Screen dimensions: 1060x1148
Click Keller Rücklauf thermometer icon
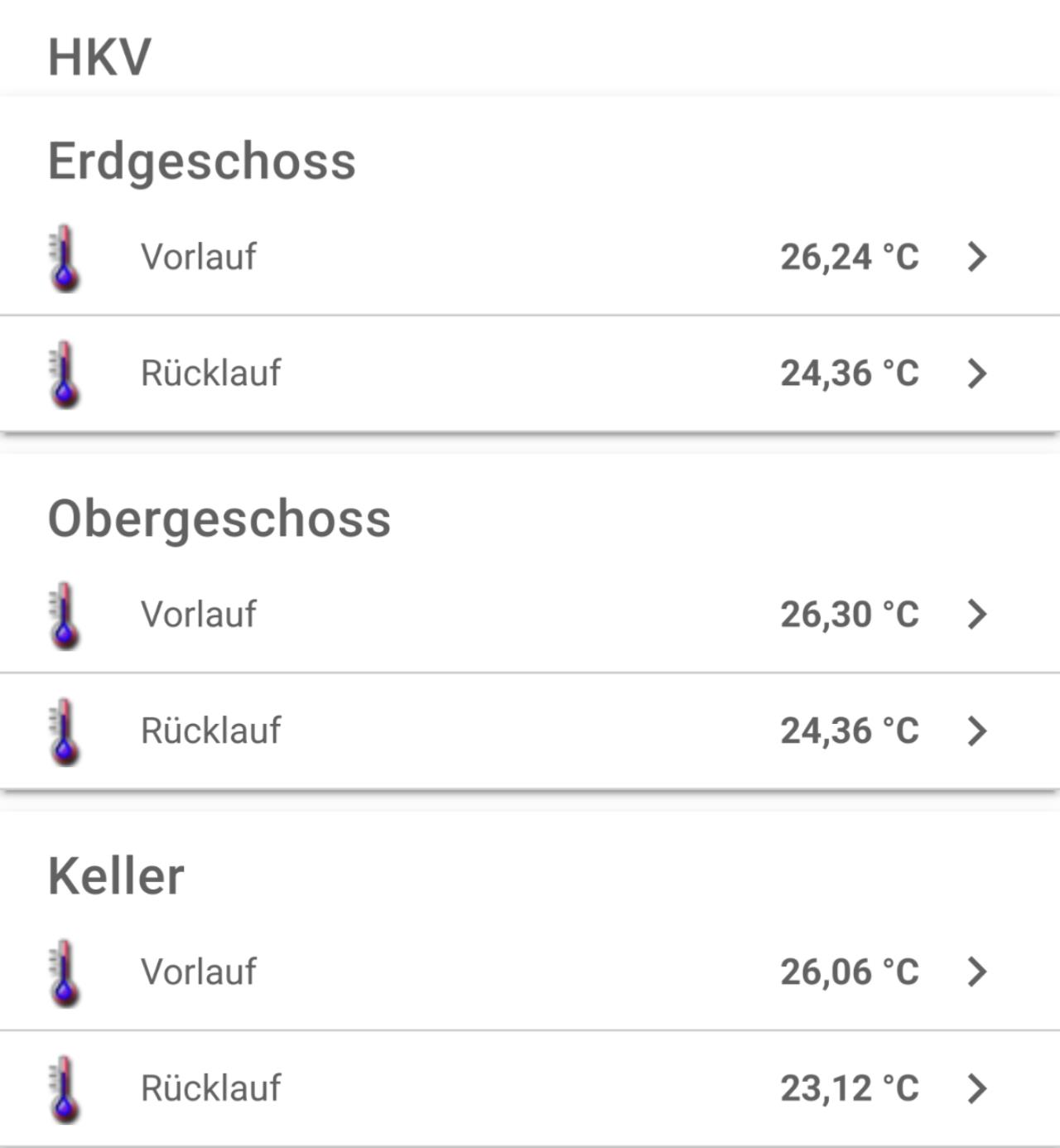point(65,1089)
